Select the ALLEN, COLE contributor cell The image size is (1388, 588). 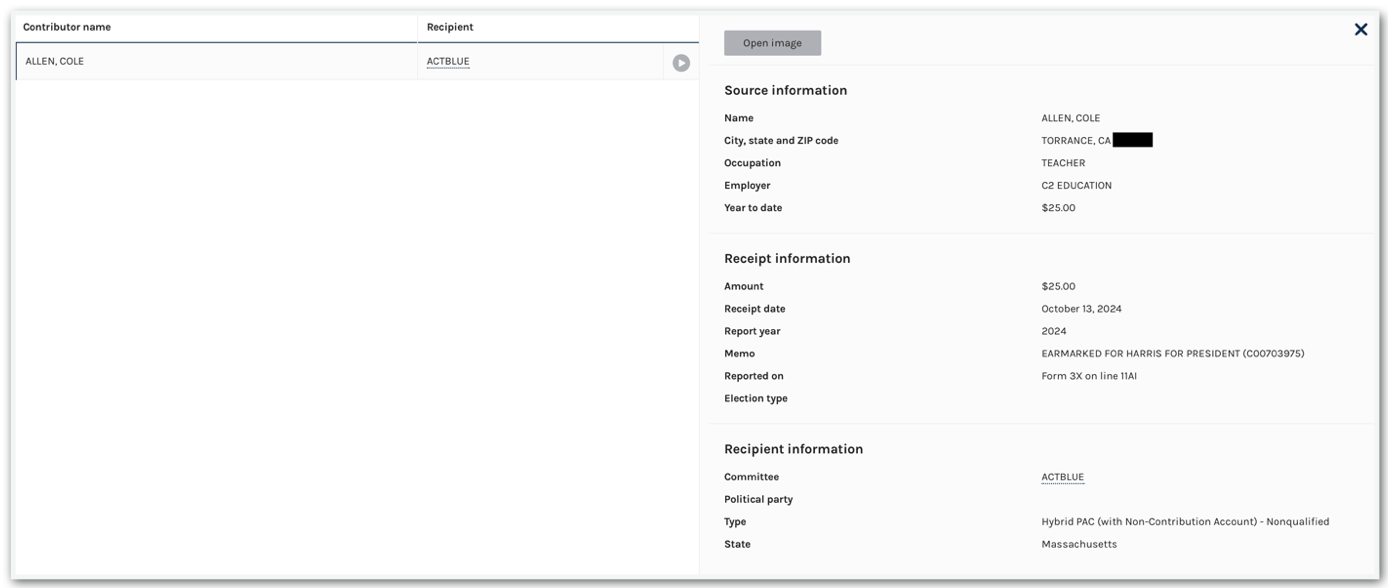pyautogui.click(x=55, y=62)
